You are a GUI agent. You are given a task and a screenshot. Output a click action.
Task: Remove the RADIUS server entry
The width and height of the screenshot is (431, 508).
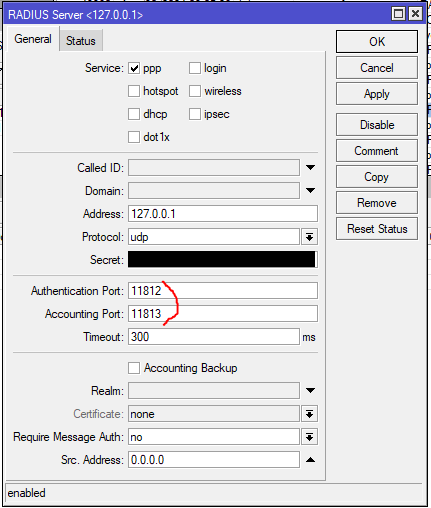(377, 203)
